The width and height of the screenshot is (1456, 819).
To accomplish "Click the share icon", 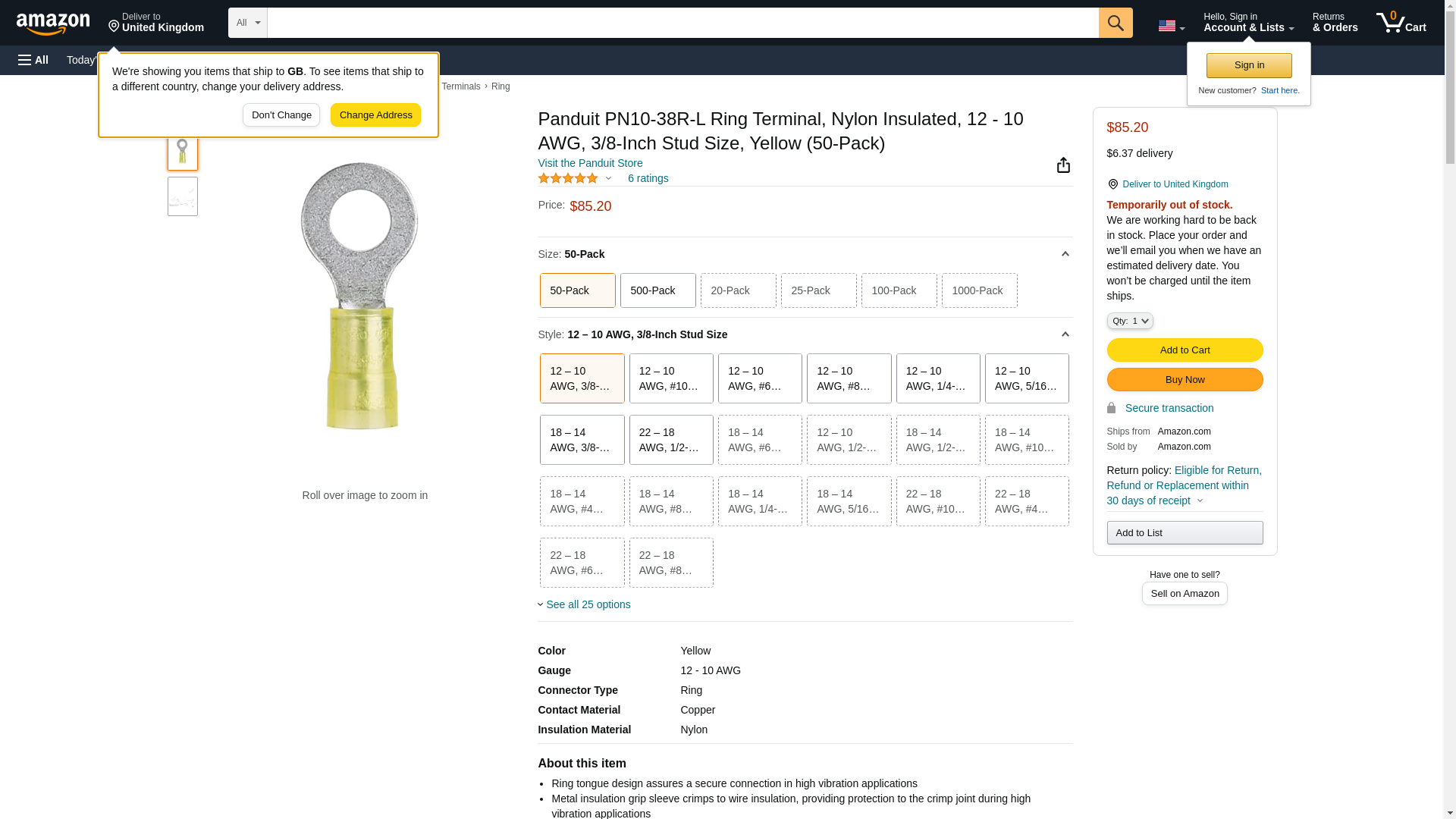I will pyautogui.click(x=1063, y=165).
